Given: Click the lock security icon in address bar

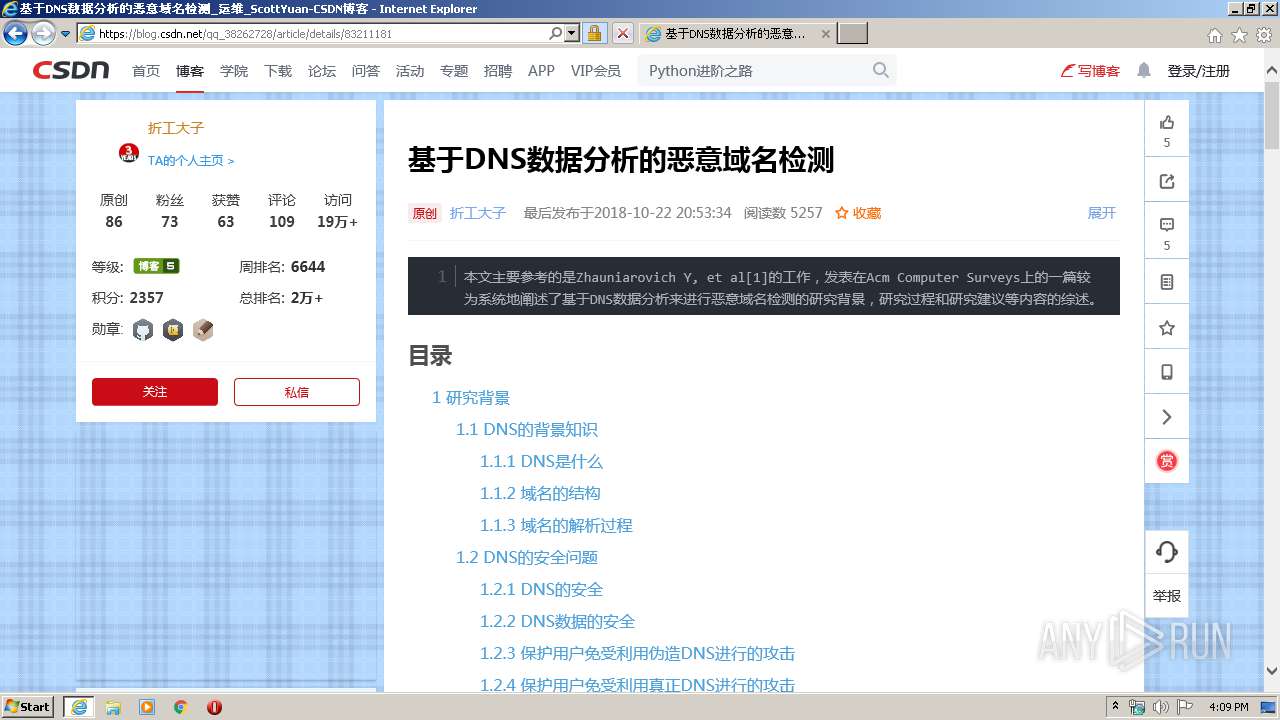Looking at the screenshot, I should [594, 33].
